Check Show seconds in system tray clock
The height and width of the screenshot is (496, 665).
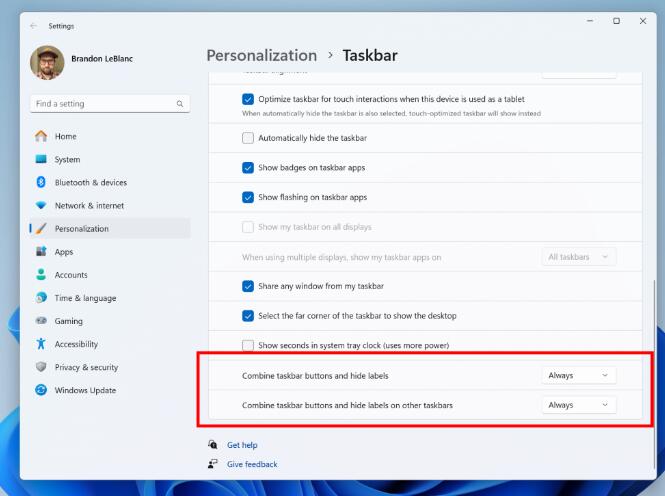[248, 345]
